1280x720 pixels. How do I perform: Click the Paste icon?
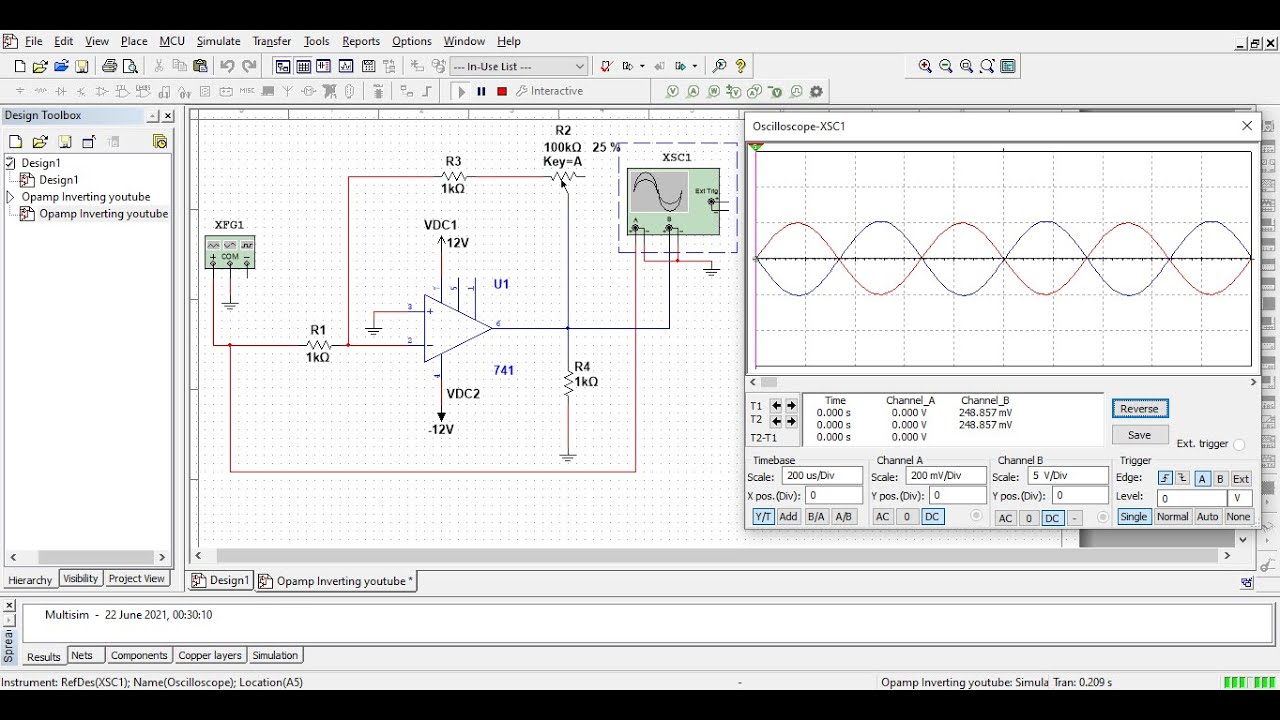point(200,66)
